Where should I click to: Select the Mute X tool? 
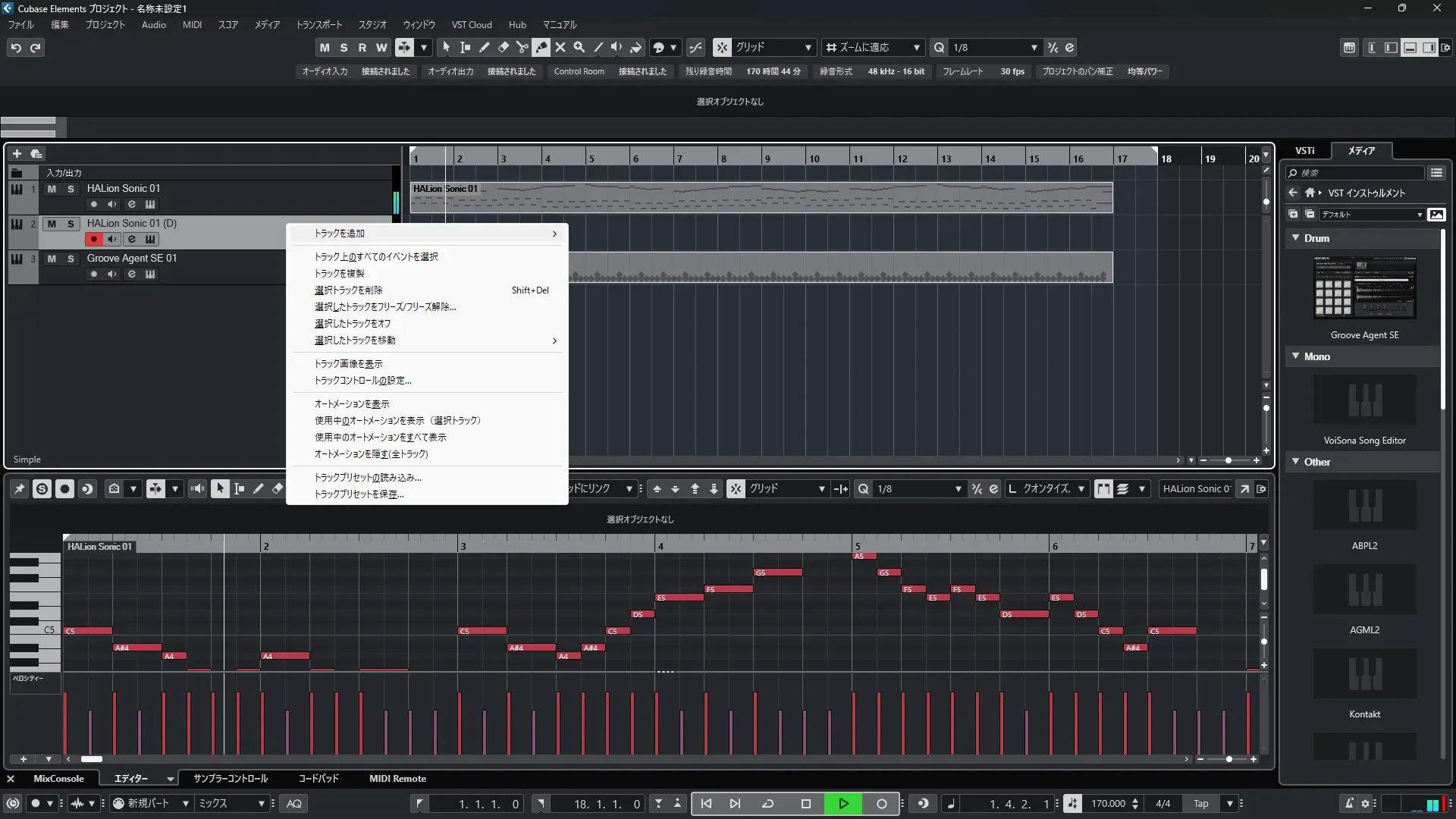tap(560, 47)
